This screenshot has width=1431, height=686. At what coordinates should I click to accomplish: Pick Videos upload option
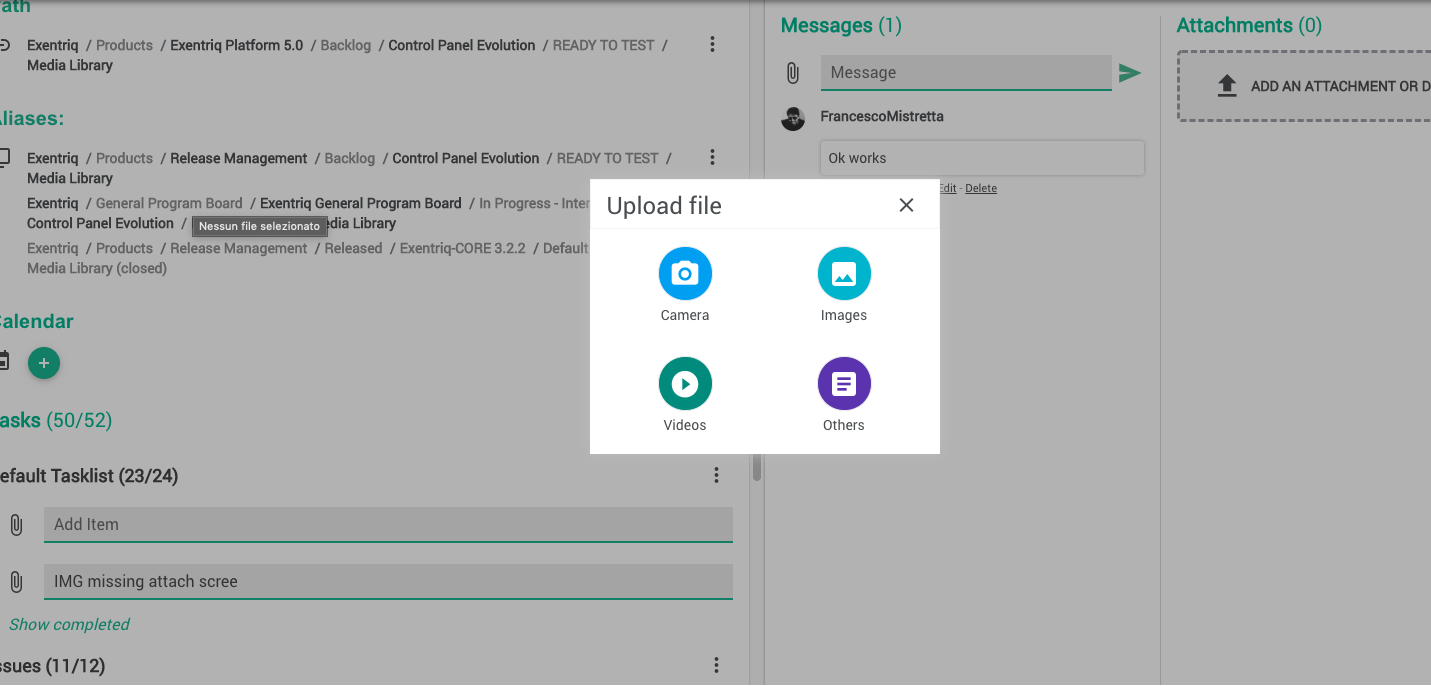[685, 384]
